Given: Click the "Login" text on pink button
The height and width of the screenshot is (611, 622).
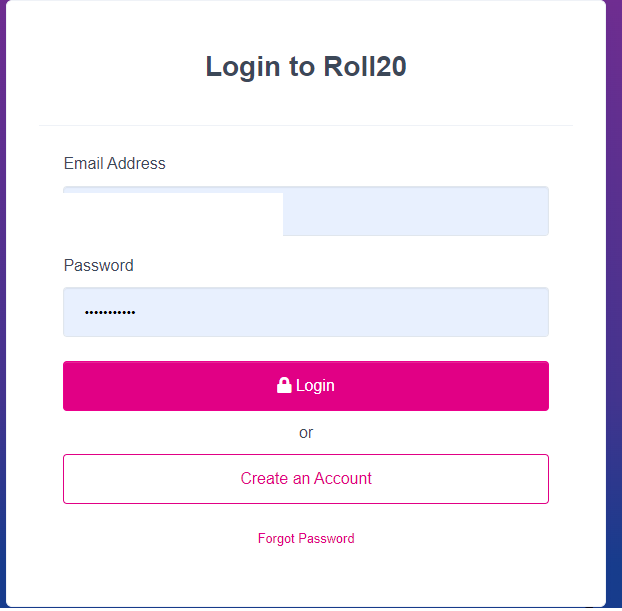Looking at the screenshot, I should (x=315, y=386).
